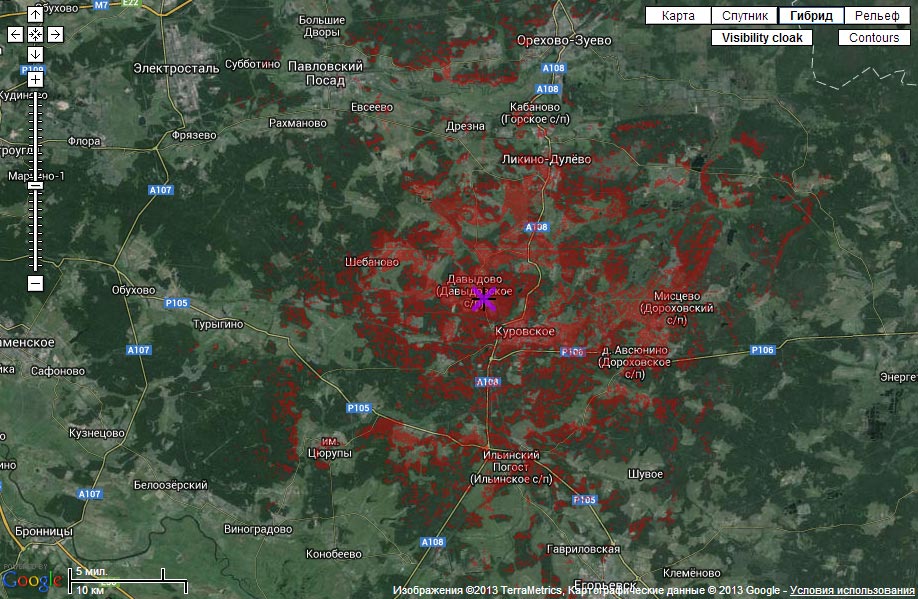Image resolution: width=918 pixels, height=599 pixels.
Task: Click the center/reset view button
Action: point(35,35)
